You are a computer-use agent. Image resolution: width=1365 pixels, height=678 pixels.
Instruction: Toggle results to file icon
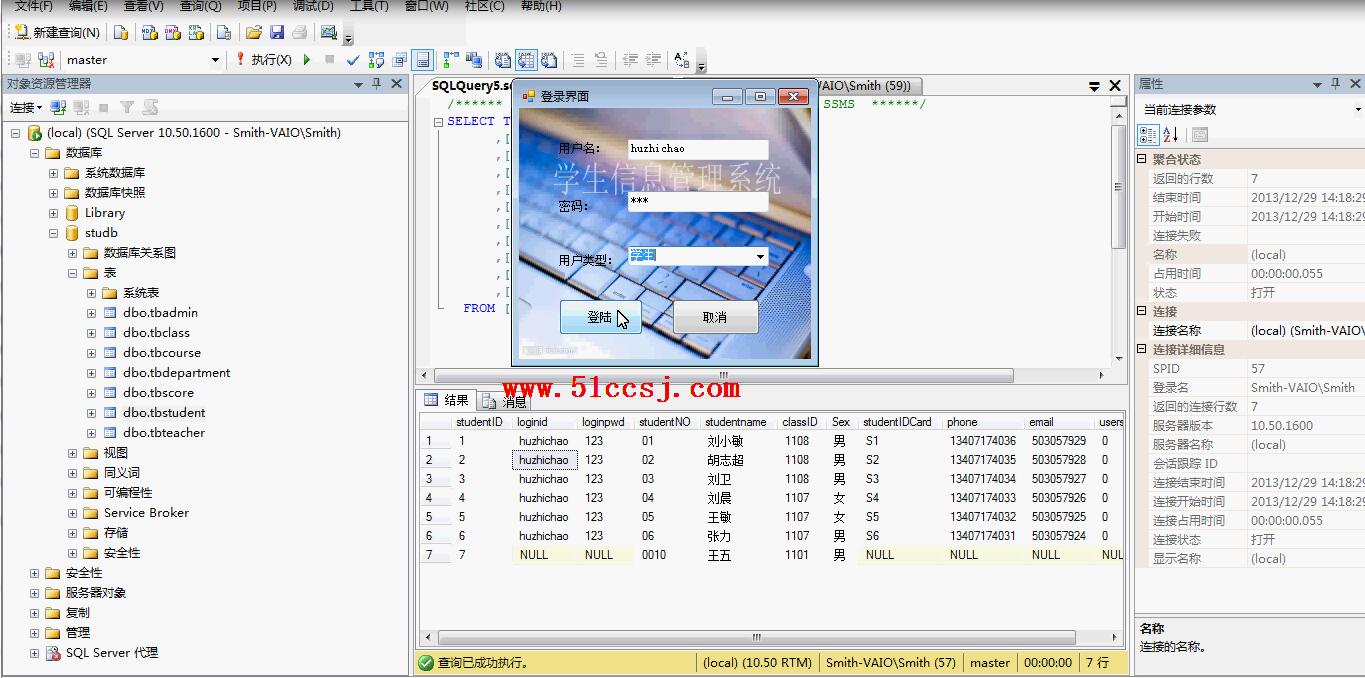coord(549,60)
